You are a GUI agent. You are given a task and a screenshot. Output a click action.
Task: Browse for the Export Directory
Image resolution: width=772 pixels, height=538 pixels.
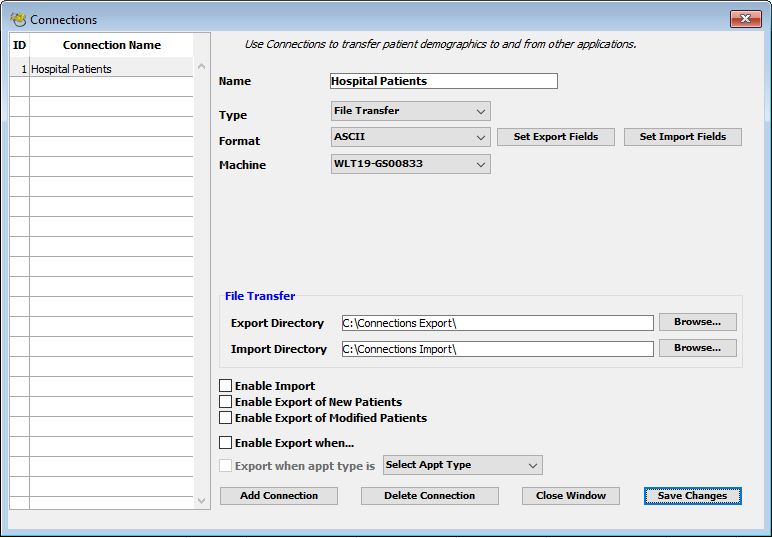click(697, 322)
